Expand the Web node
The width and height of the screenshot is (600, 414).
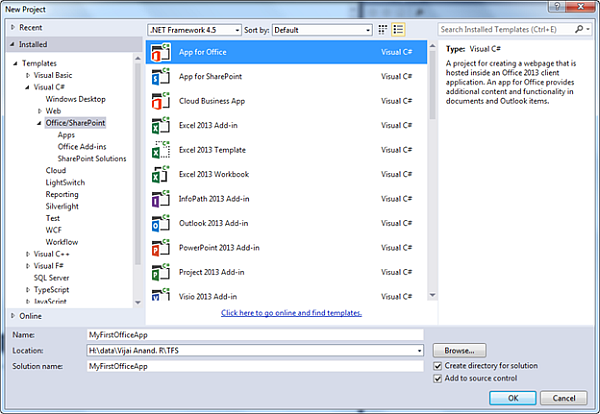click(39, 111)
